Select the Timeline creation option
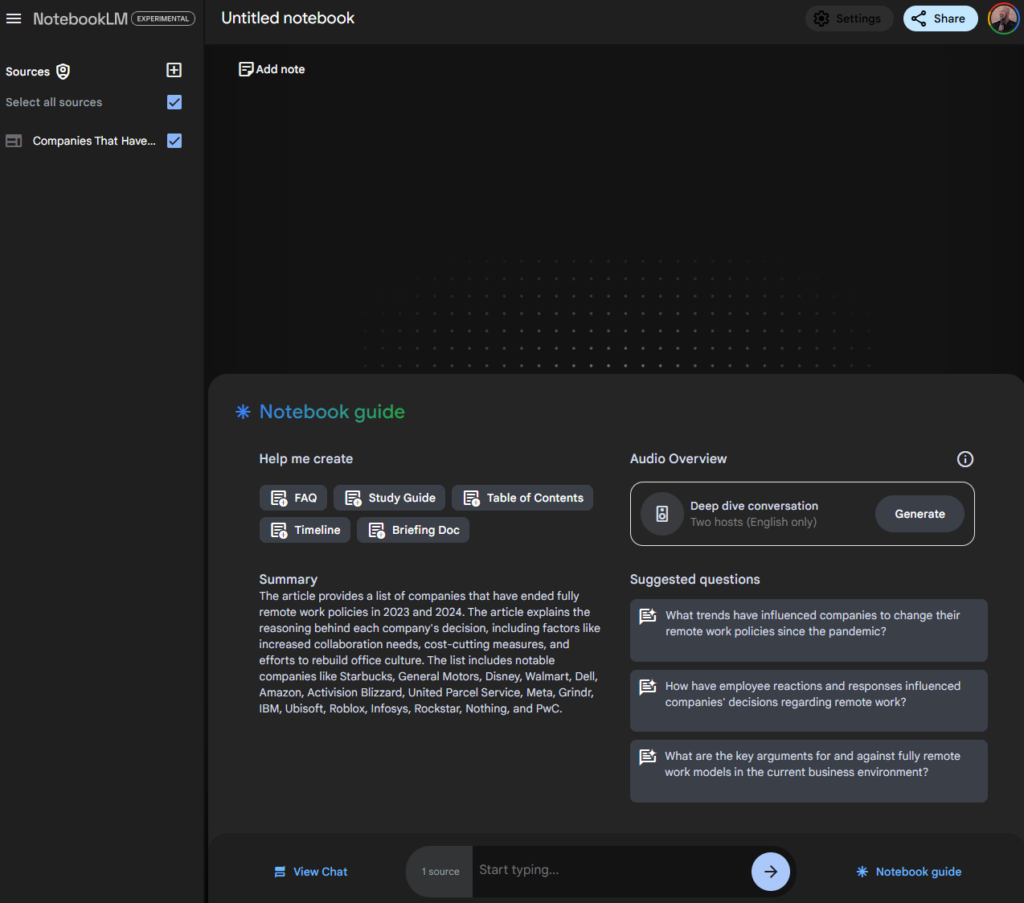This screenshot has width=1024, height=903. 304,530
